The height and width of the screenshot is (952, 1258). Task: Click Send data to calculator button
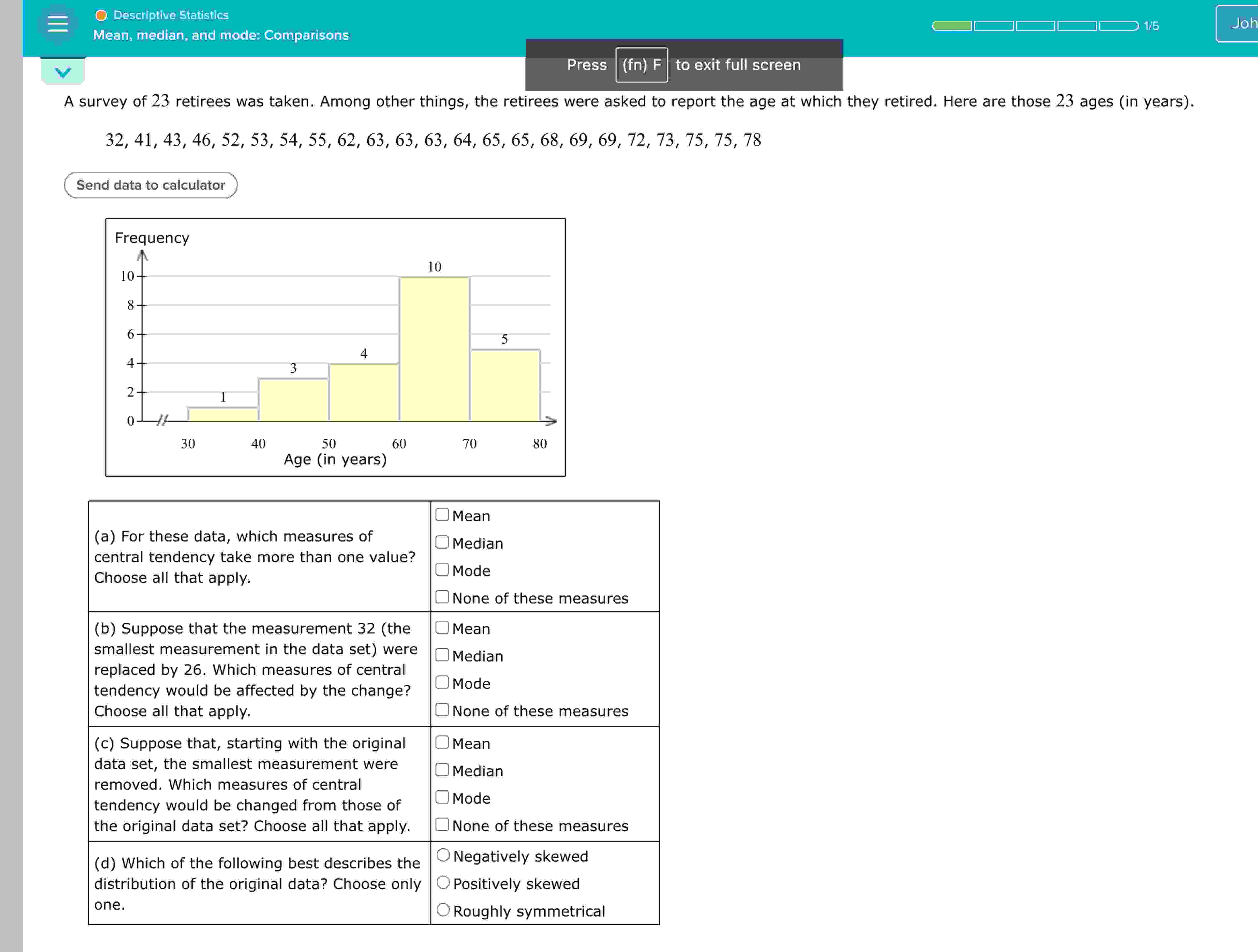pyautogui.click(x=151, y=185)
